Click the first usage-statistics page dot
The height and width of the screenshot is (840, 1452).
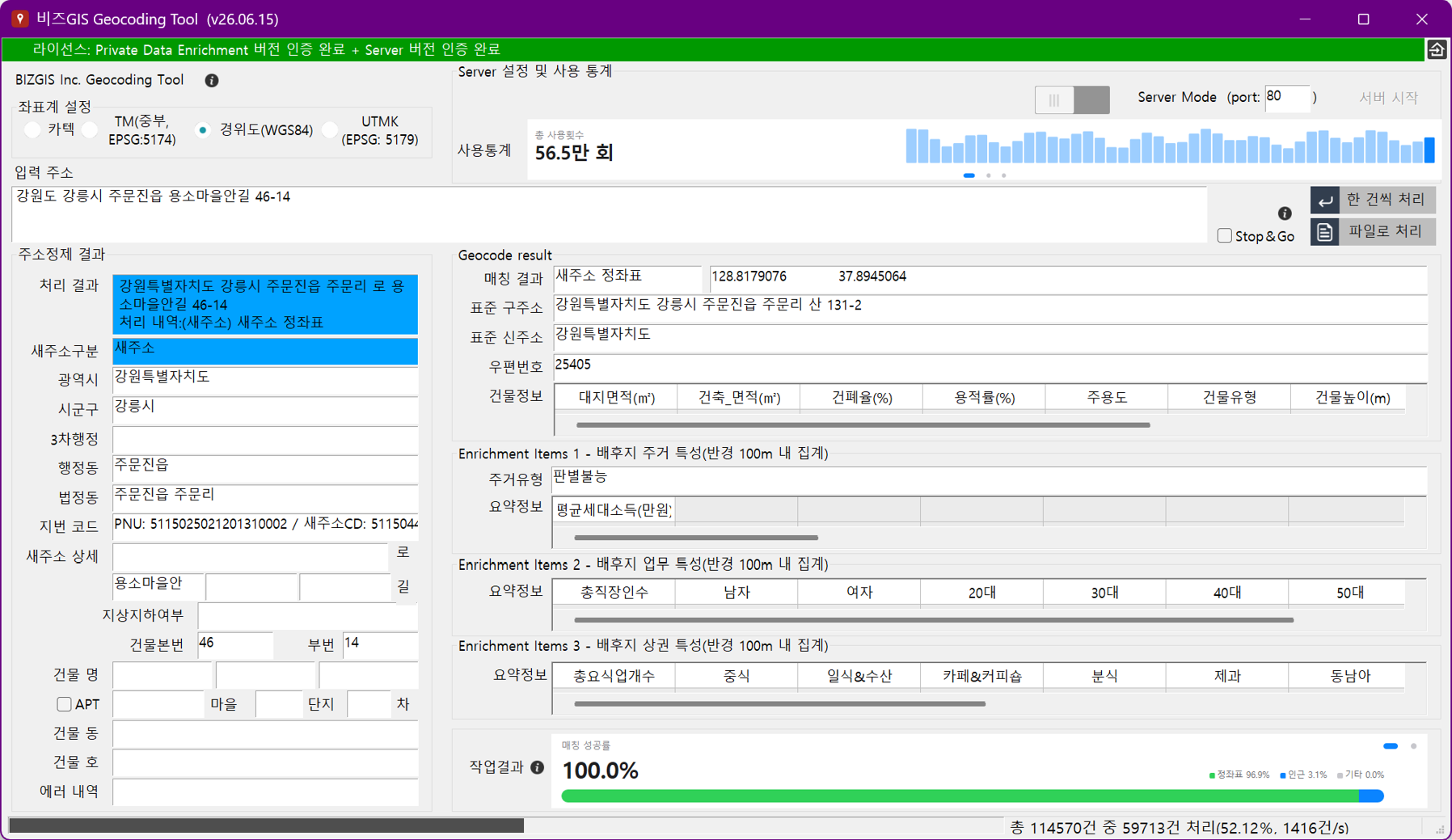click(969, 175)
